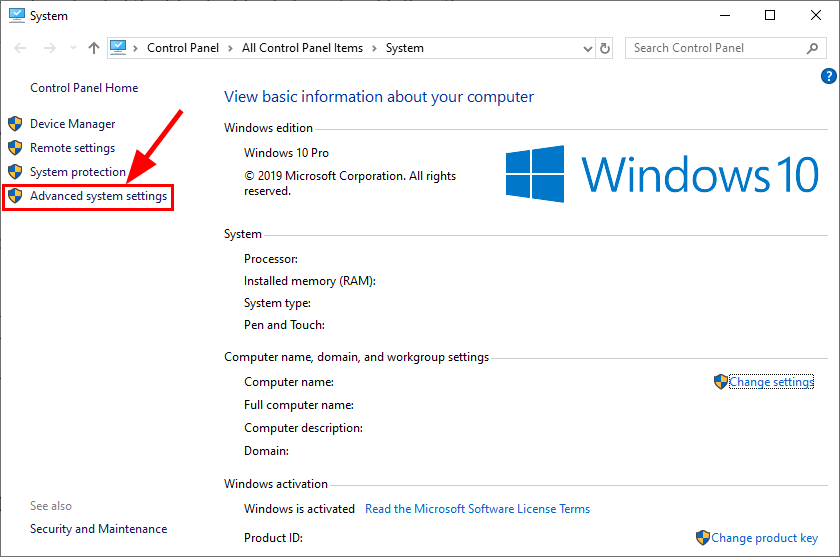Read the Microsoft Software License Terms
Viewport: 840px width, 557px height.
pos(477,509)
